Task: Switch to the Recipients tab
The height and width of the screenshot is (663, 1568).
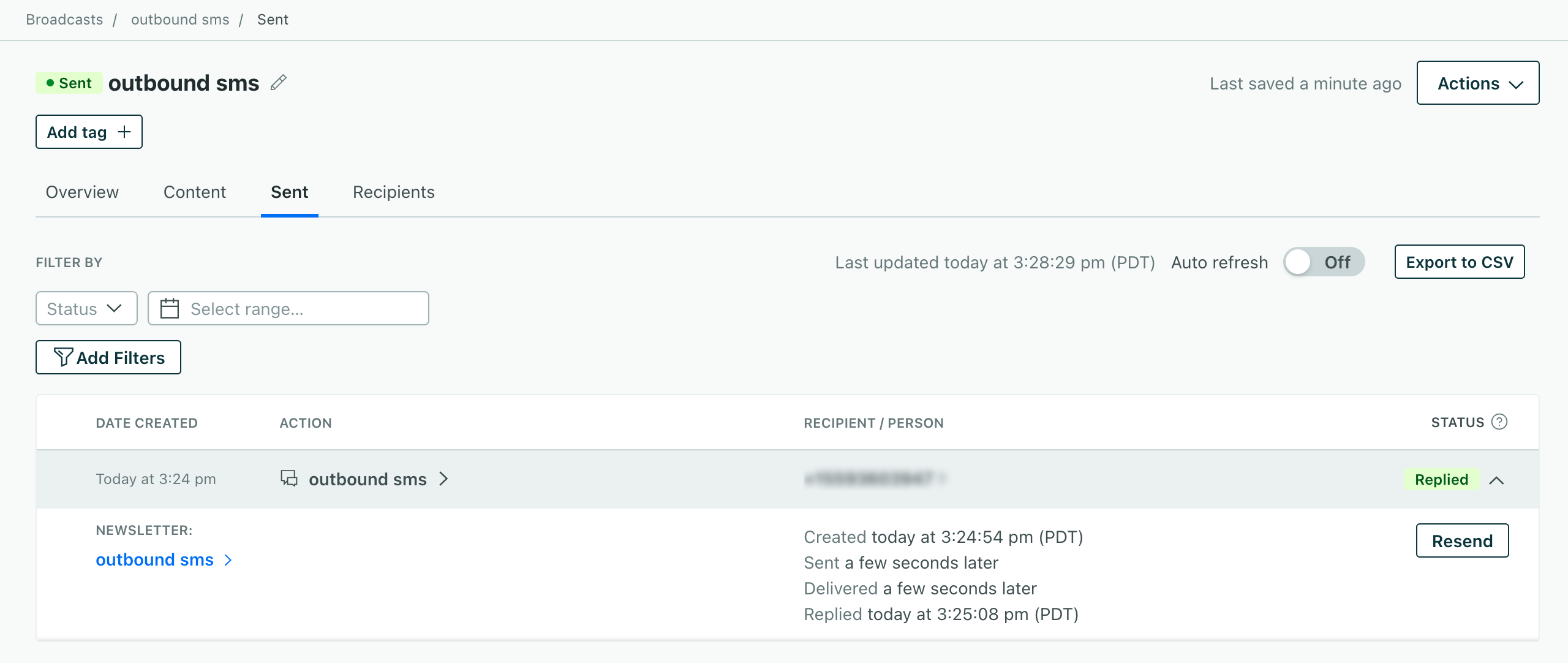Action: pos(393,192)
